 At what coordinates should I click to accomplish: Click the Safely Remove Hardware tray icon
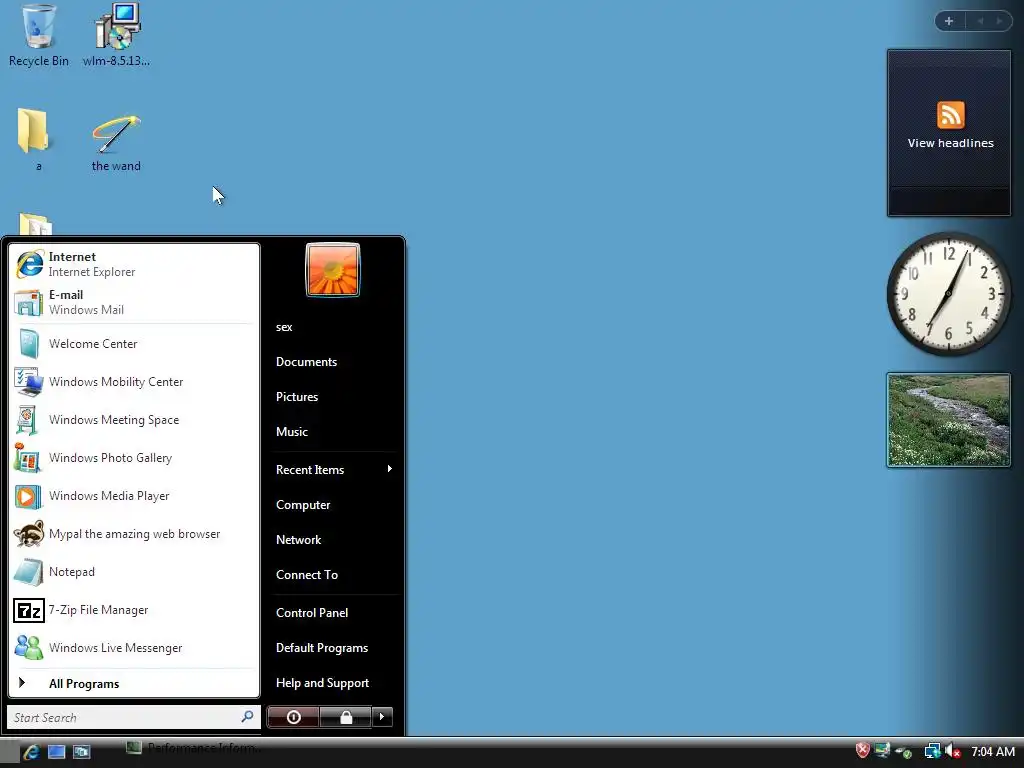[904, 752]
